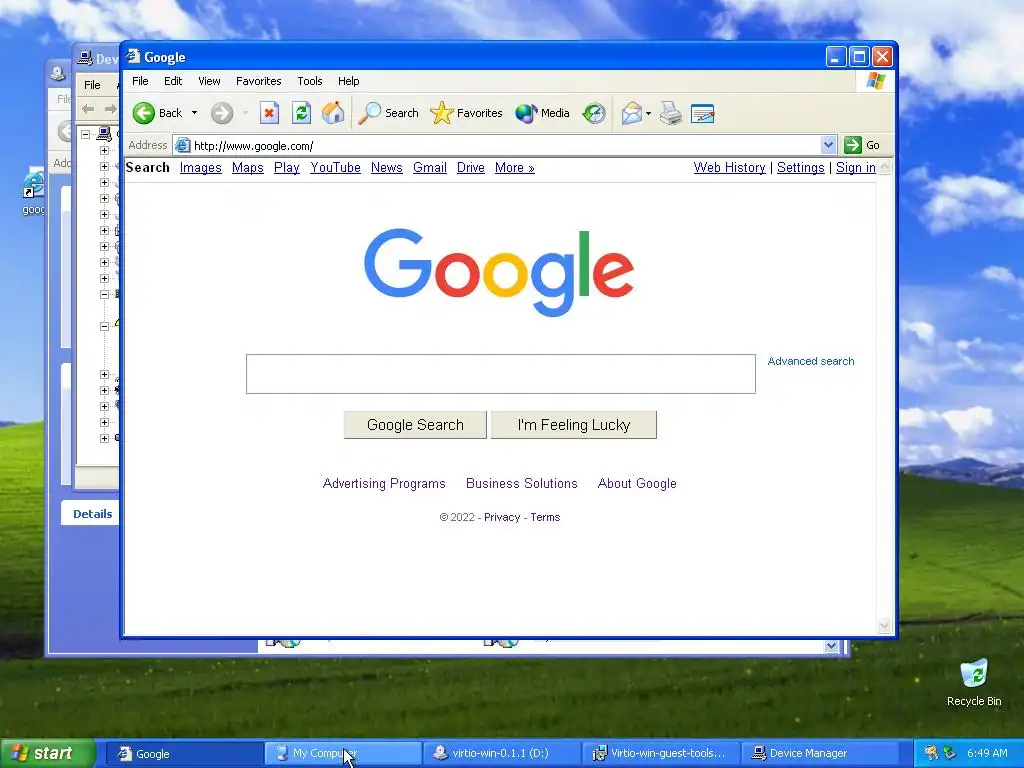Expand the first device category in Device Manager
This screenshot has height=768, width=1024.
coord(104,150)
